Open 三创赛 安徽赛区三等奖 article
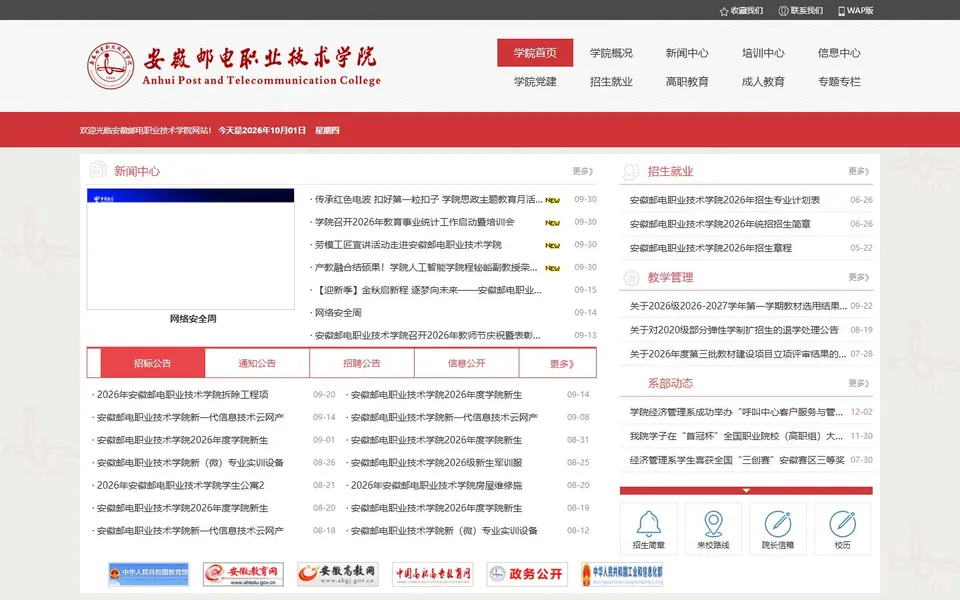 click(x=737, y=460)
